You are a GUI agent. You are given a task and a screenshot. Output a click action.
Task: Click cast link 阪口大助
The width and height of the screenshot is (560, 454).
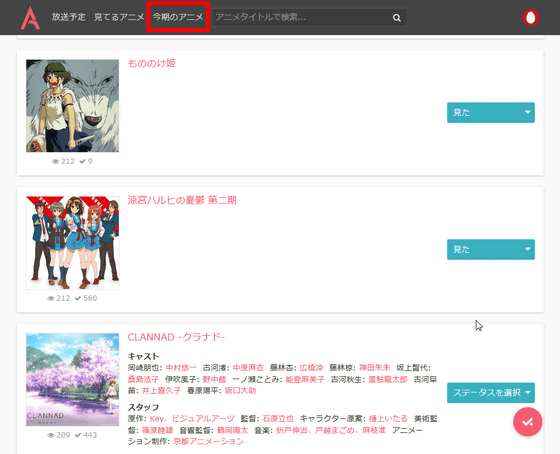(240, 390)
